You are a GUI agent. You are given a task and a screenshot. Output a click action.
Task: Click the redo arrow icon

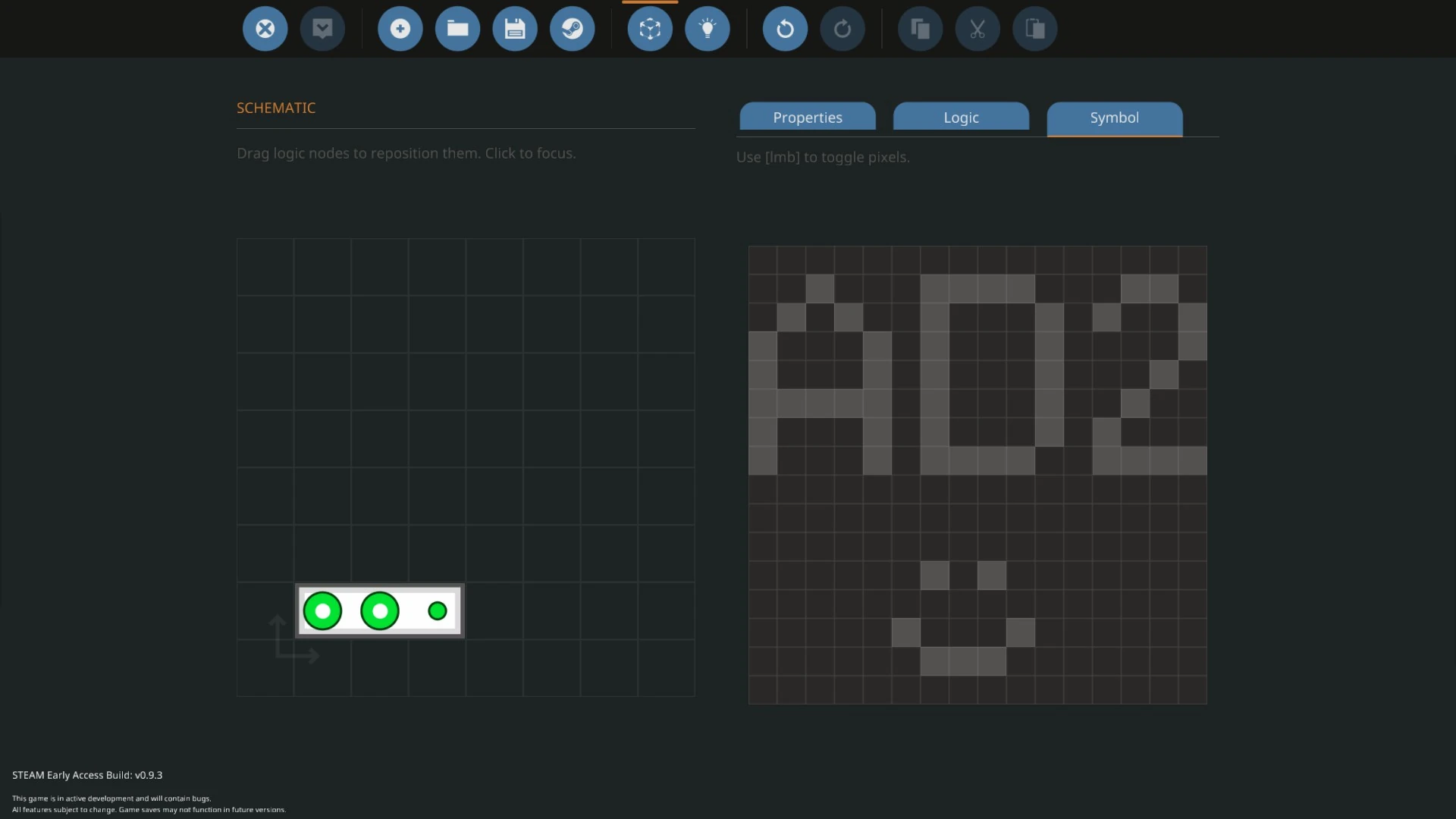tap(842, 29)
